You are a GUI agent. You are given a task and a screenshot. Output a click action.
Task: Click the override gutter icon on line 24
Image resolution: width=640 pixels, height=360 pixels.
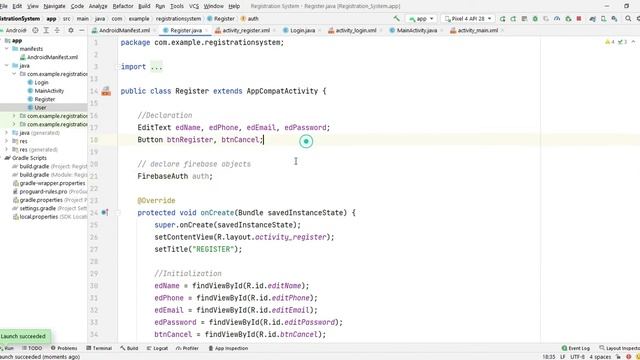pyautogui.click(x=105, y=212)
